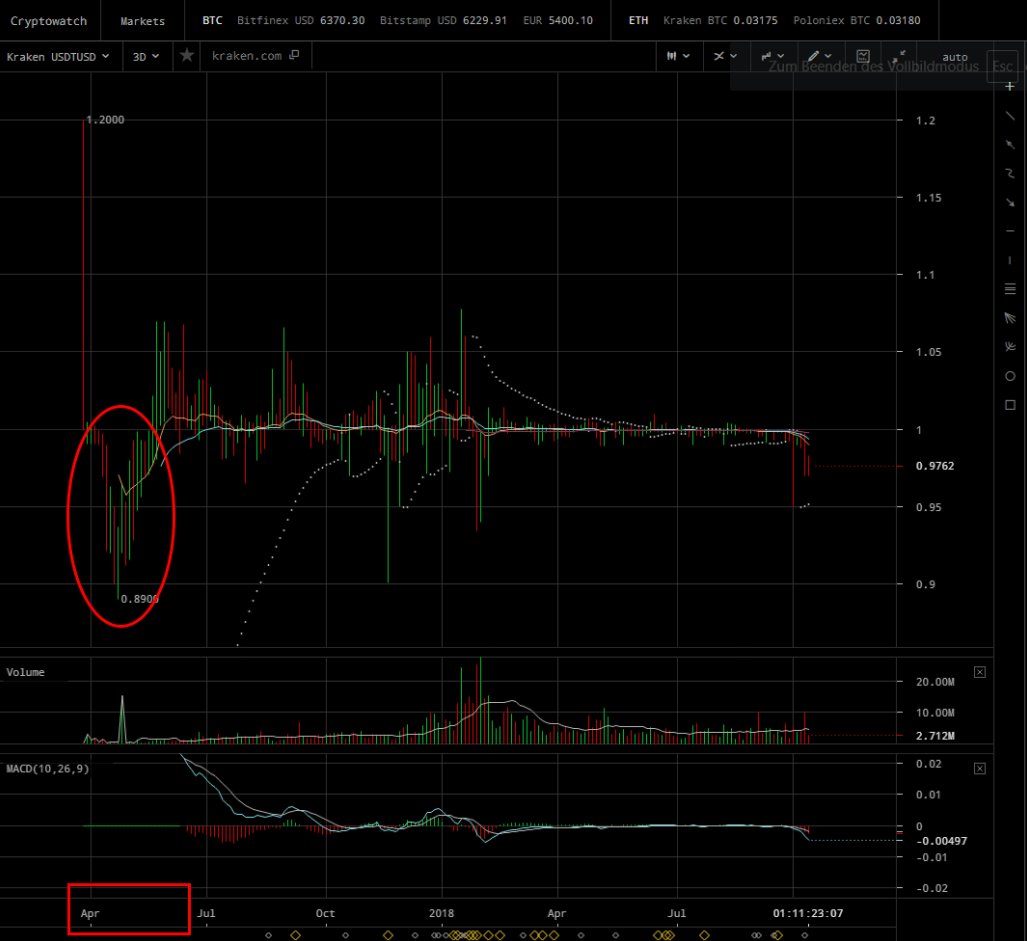The width and height of the screenshot is (1027, 941).
Task: Click the 20.00M volume axis label
Action: click(x=935, y=682)
